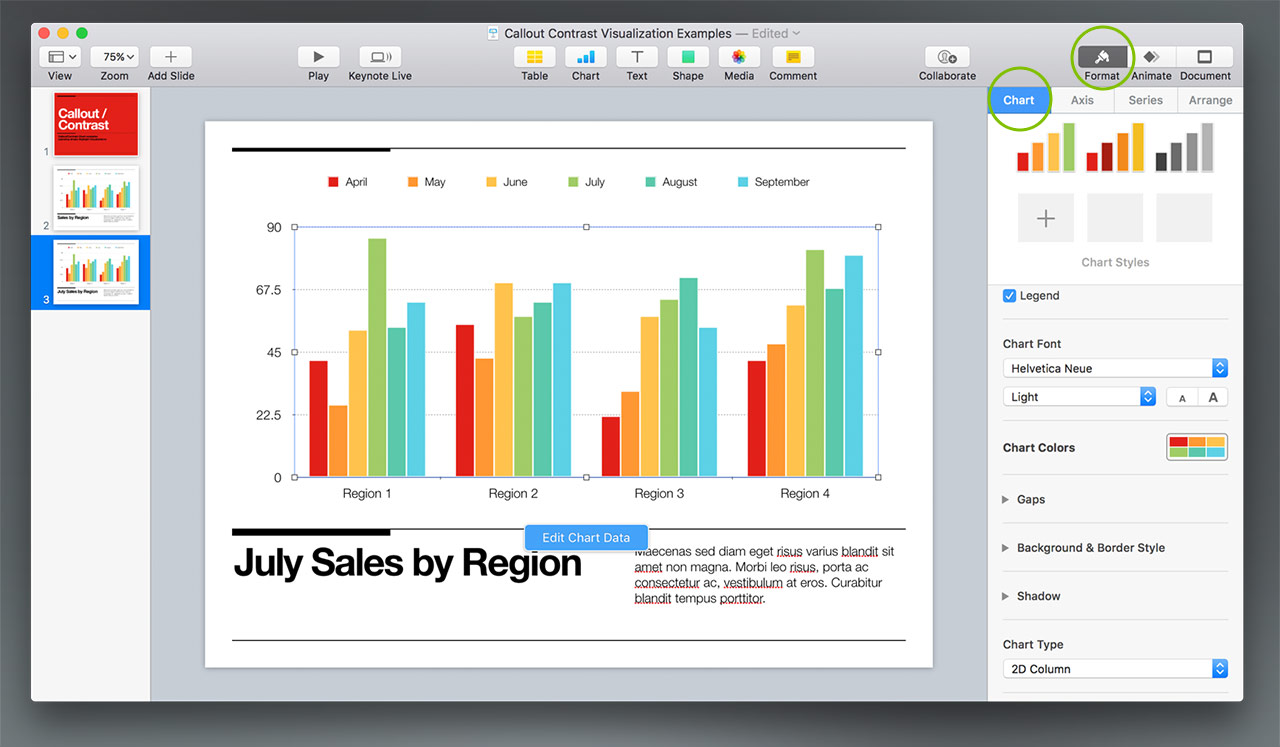The image size is (1280, 747).
Task: Switch to the Axis tab
Action: pos(1082,100)
